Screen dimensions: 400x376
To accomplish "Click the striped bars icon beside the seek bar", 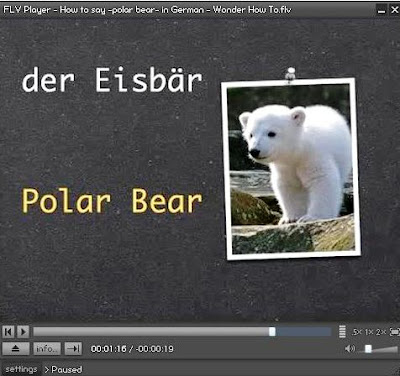I will coord(342,332).
